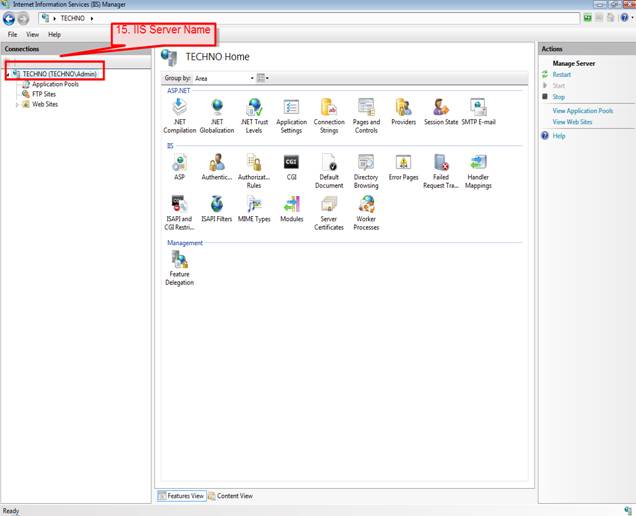
Task: Click the Management group header
Action: coord(185,243)
